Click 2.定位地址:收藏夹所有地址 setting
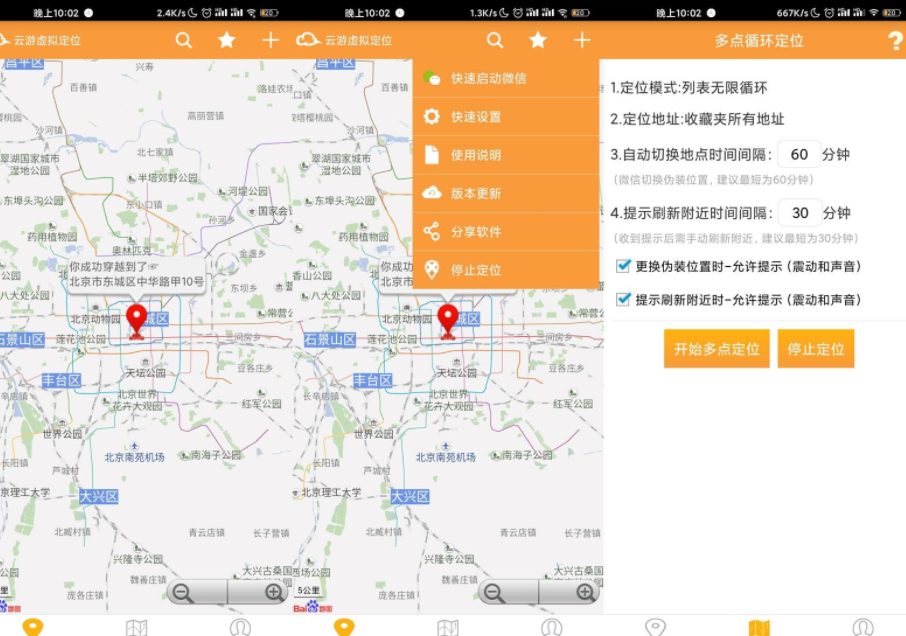The height and width of the screenshot is (636, 906). pos(697,119)
